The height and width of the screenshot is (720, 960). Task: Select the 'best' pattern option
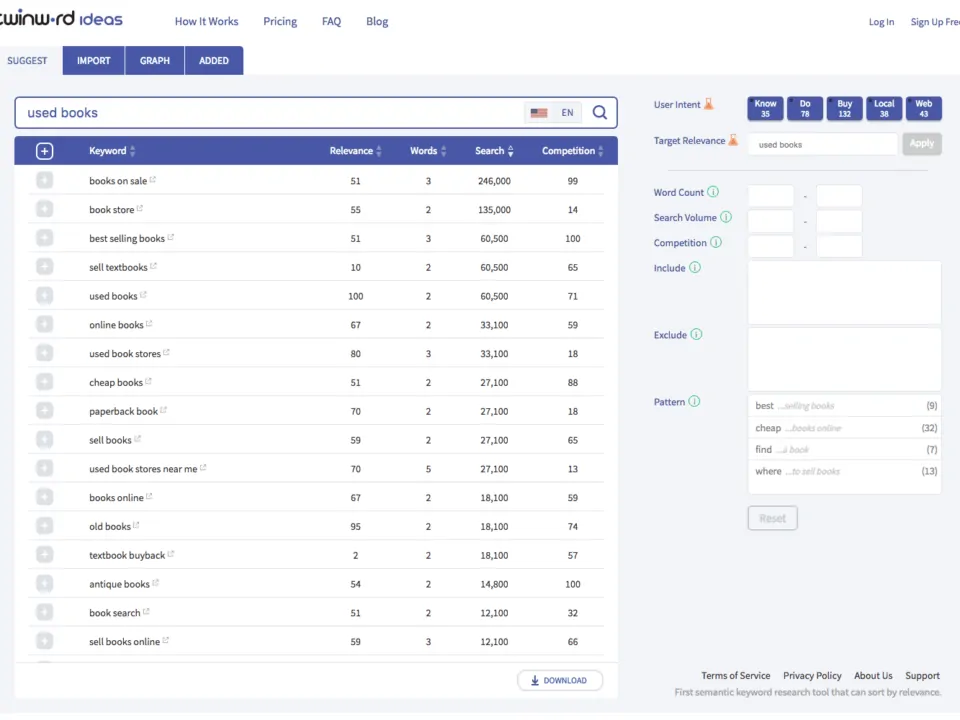click(x=845, y=405)
